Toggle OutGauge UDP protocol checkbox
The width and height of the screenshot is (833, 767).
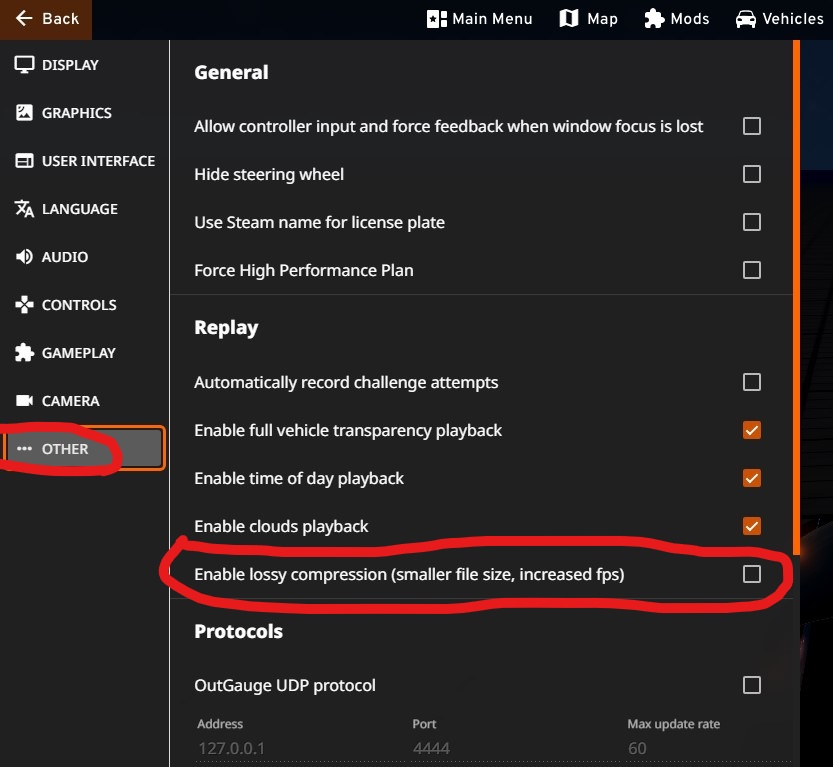coord(752,685)
